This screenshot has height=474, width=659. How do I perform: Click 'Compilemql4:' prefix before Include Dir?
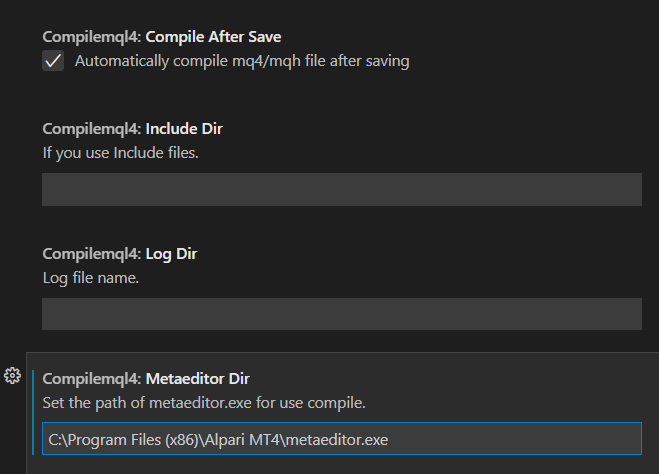[x=92, y=129]
